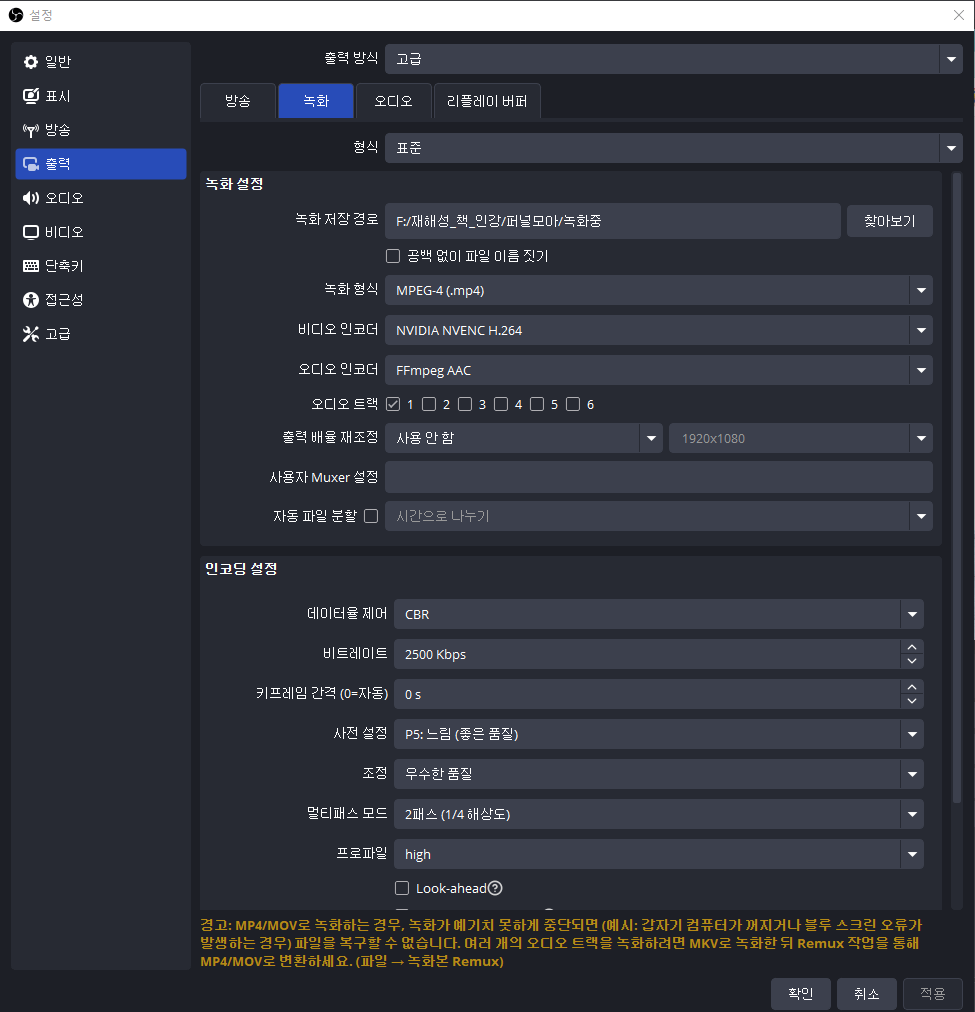Screen dimensions: 975x1012
Task: Uncheck audio track 1
Action: coord(393,405)
